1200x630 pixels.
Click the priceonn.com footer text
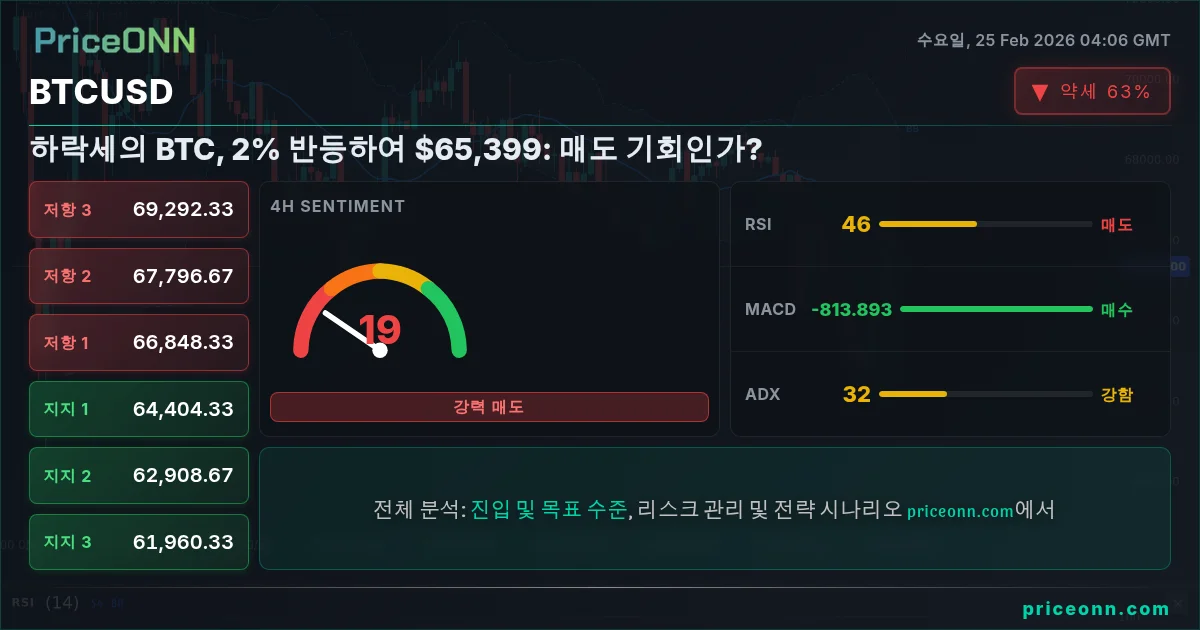tap(1096, 609)
